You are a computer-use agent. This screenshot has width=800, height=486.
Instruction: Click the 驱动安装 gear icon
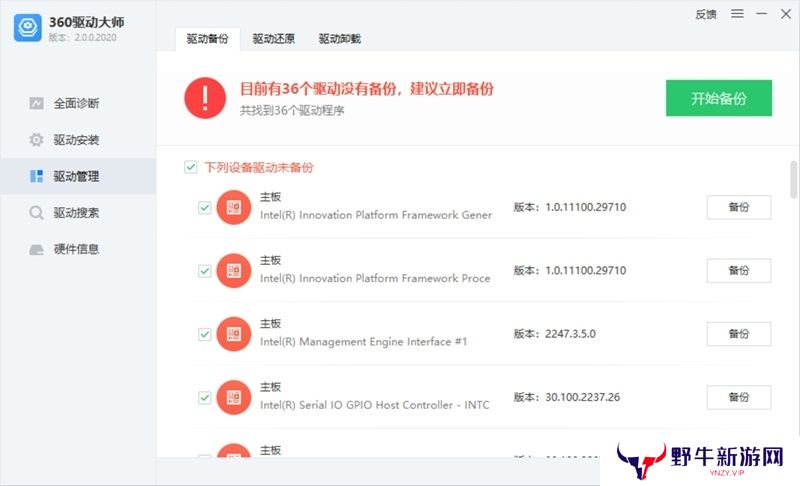(36, 140)
